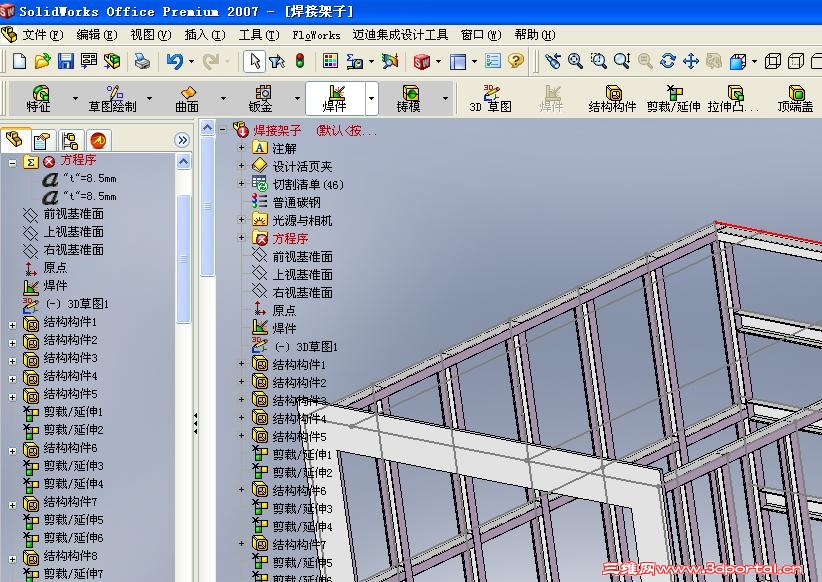Open the Mold (铸模) toolbar tab
The image size is (822, 582).
point(408,99)
